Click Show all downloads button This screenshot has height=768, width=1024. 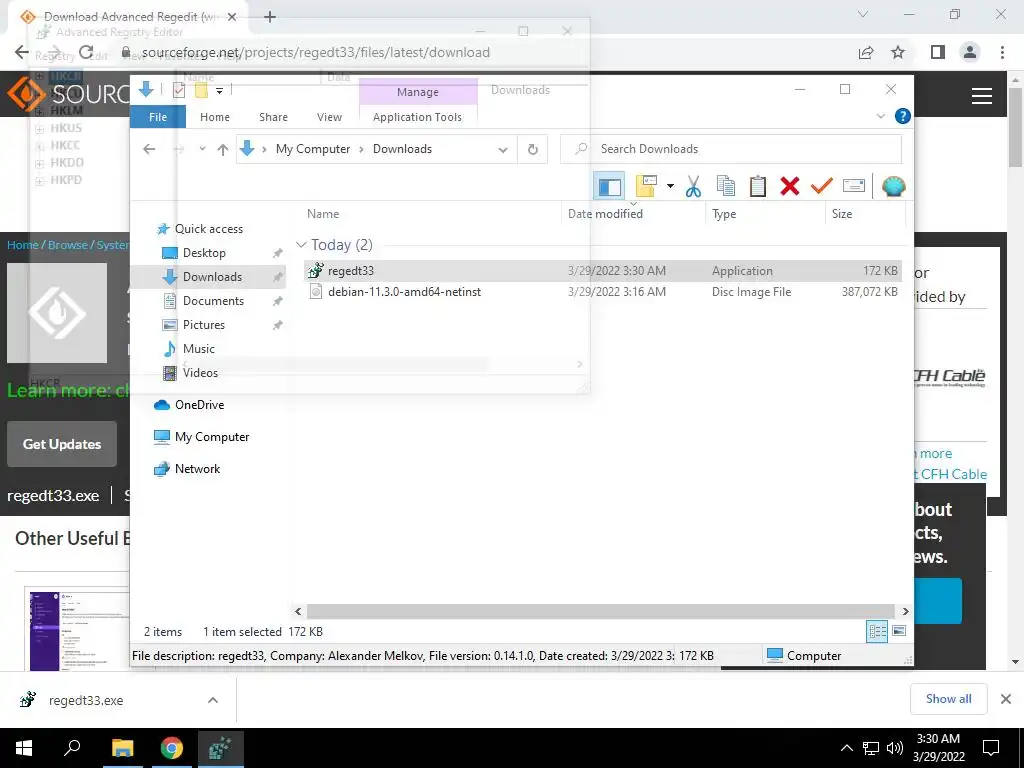[x=948, y=699]
